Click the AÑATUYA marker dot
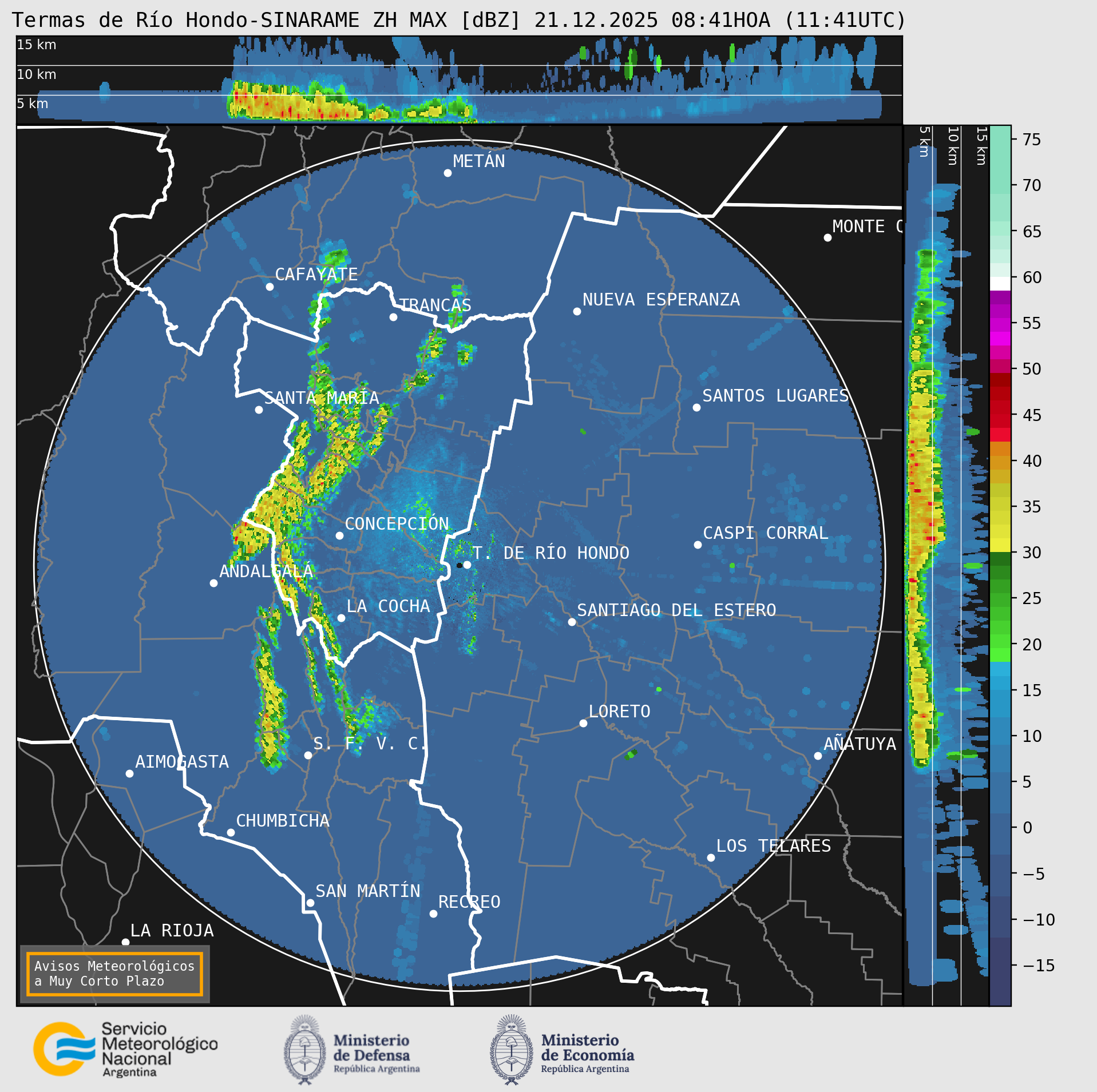 (818, 756)
